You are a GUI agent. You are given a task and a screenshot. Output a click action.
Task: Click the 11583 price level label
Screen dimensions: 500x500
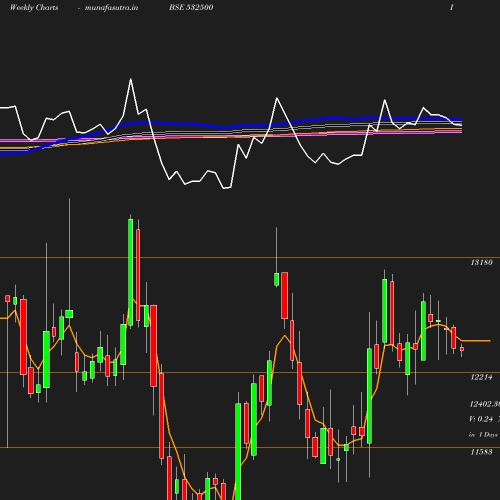pyautogui.click(x=481, y=452)
